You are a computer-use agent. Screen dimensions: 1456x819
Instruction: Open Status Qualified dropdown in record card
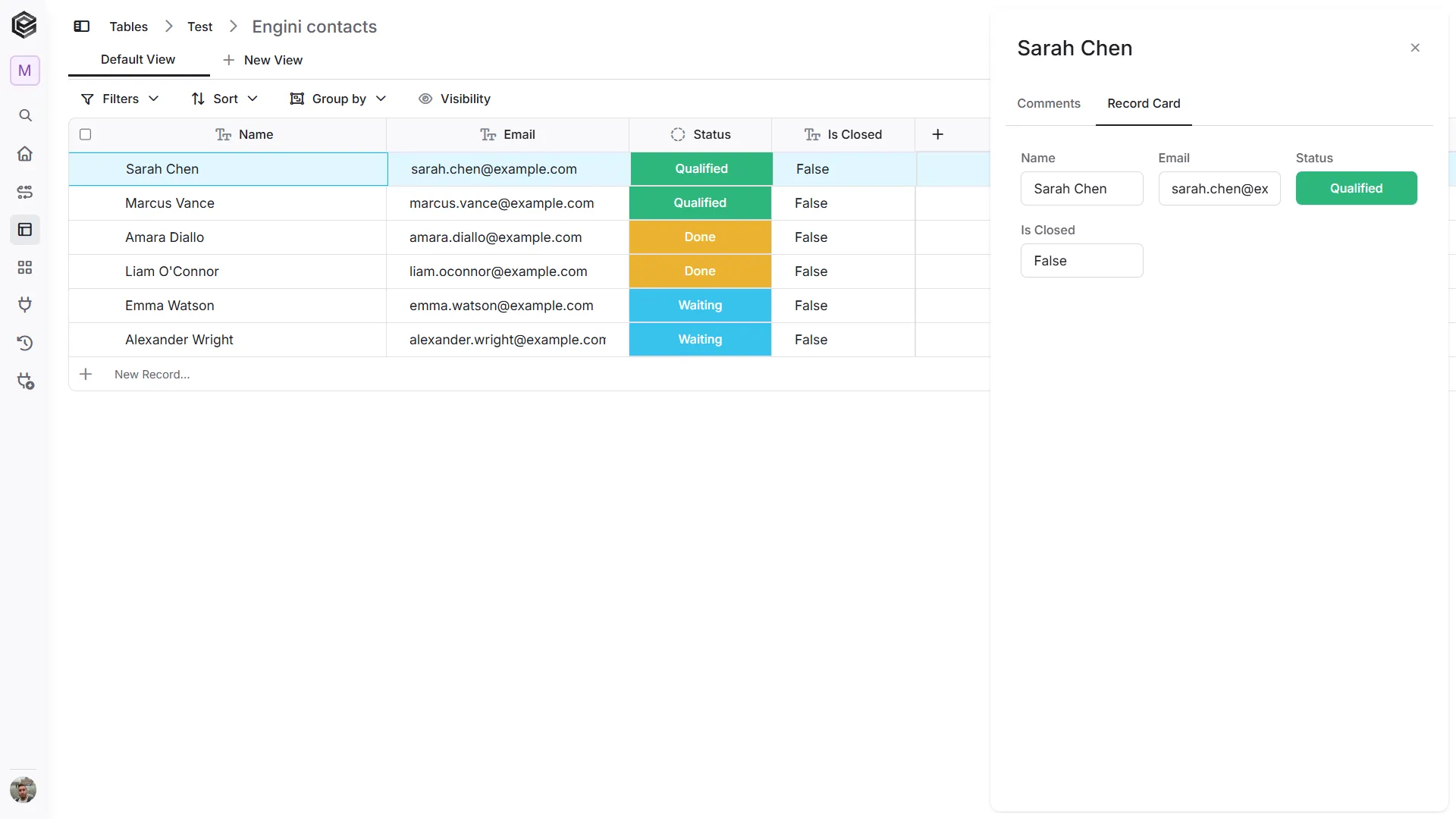click(x=1356, y=188)
